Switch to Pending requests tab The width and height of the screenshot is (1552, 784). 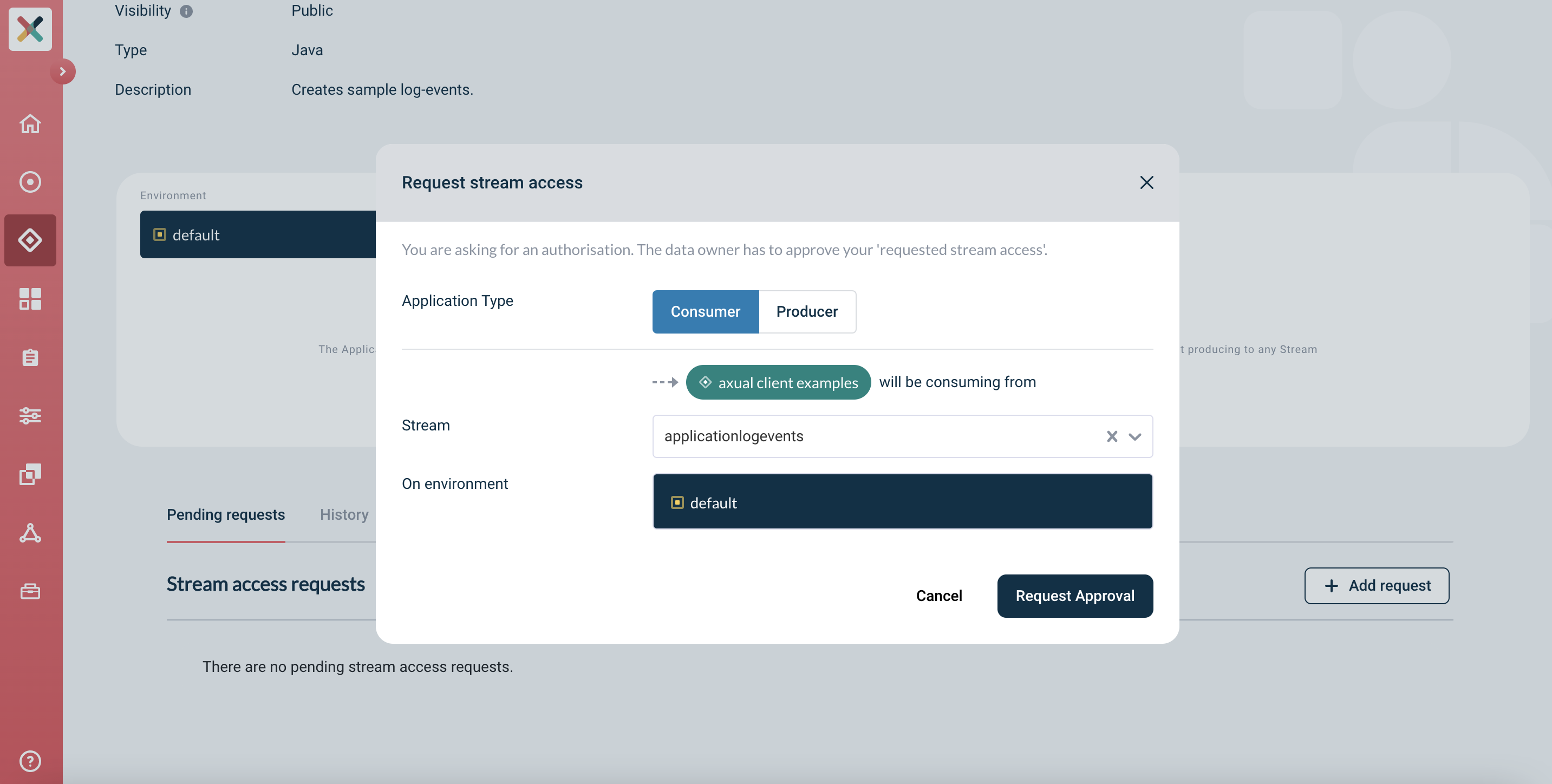coord(226,514)
